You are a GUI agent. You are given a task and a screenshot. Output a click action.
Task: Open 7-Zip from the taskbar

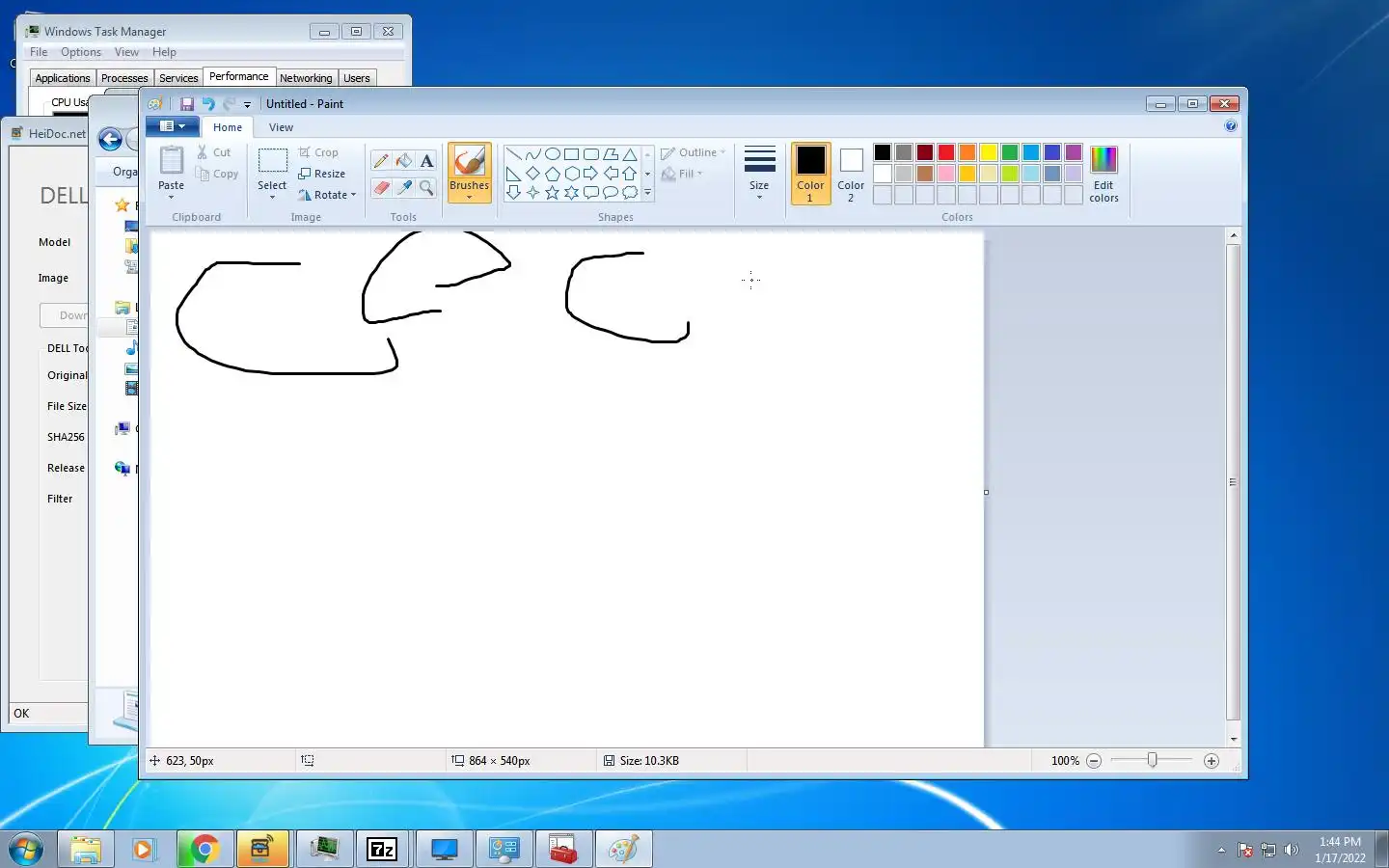(383, 850)
